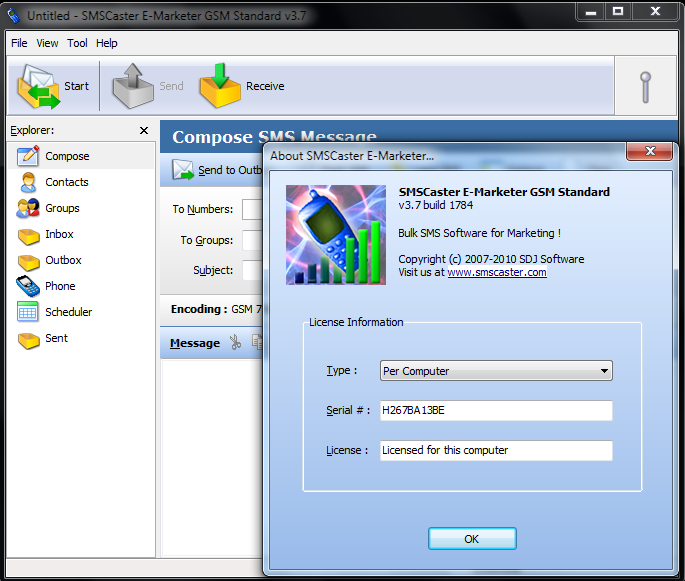
Task: Open the File menu
Action: [19, 43]
